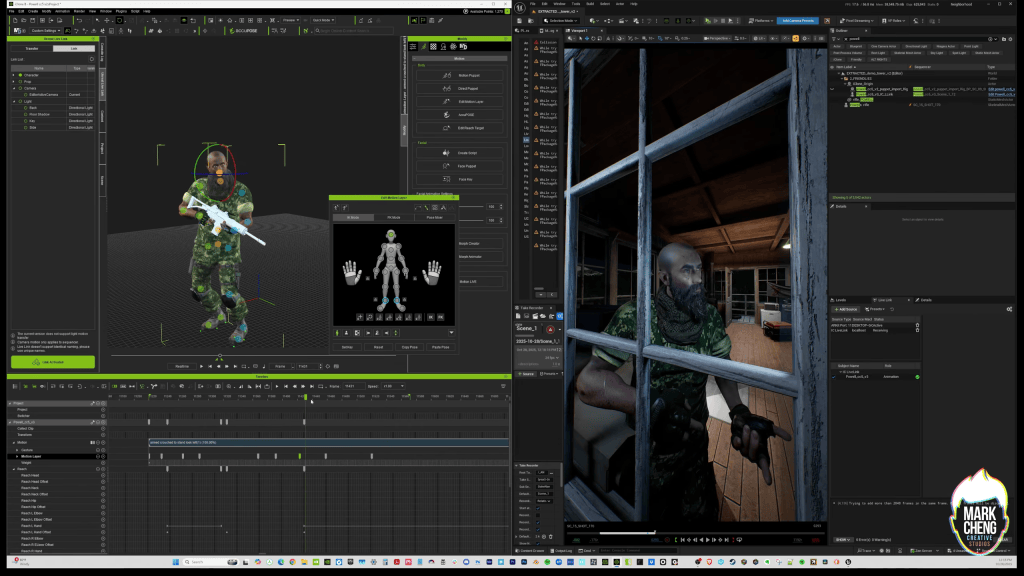Toggle the Rect Shadow light link circle
Viewport: 1024px width, 576px height.
click(25, 114)
